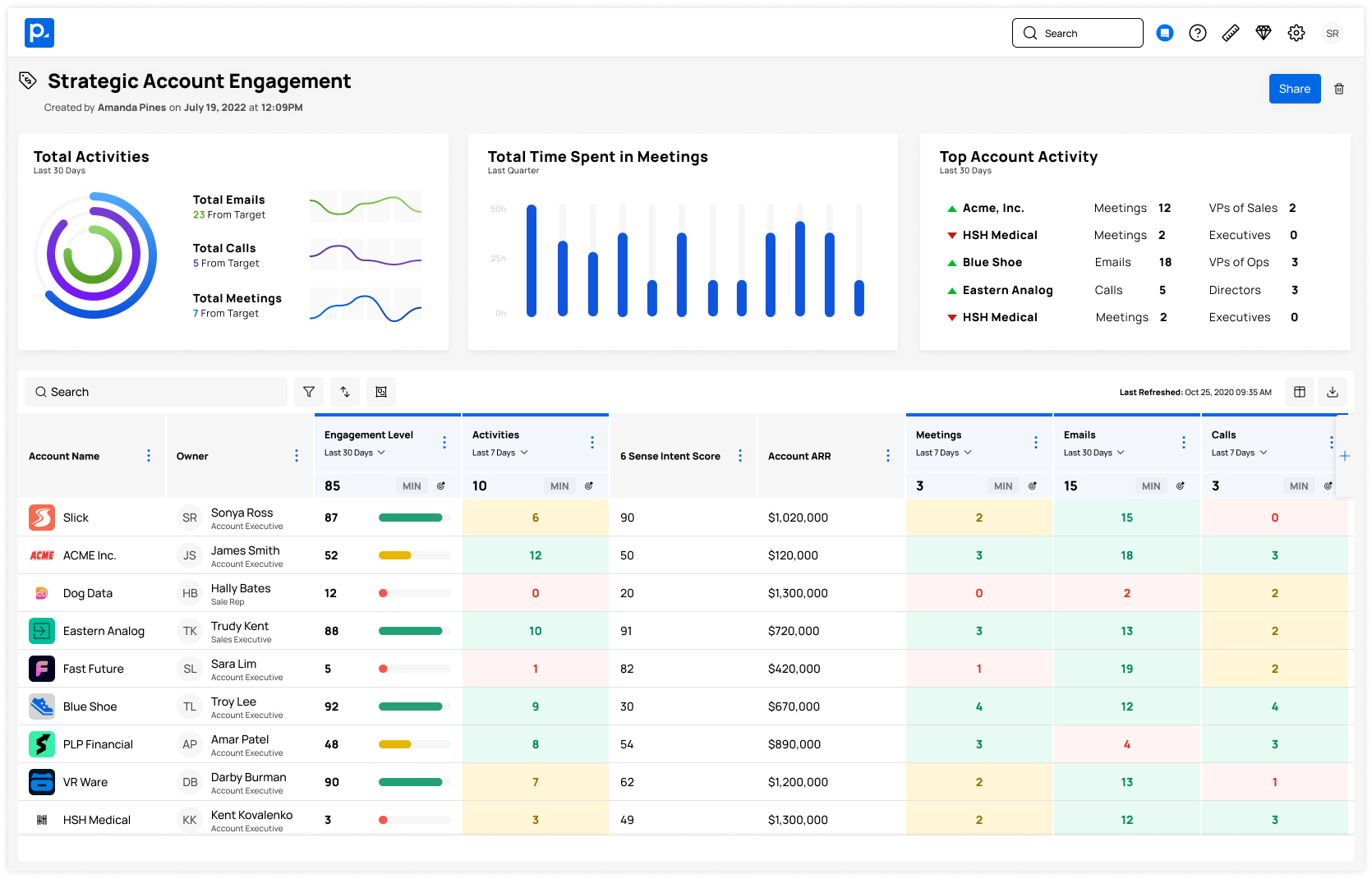
Task: Open the People.ai home logo
Action: (39, 33)
